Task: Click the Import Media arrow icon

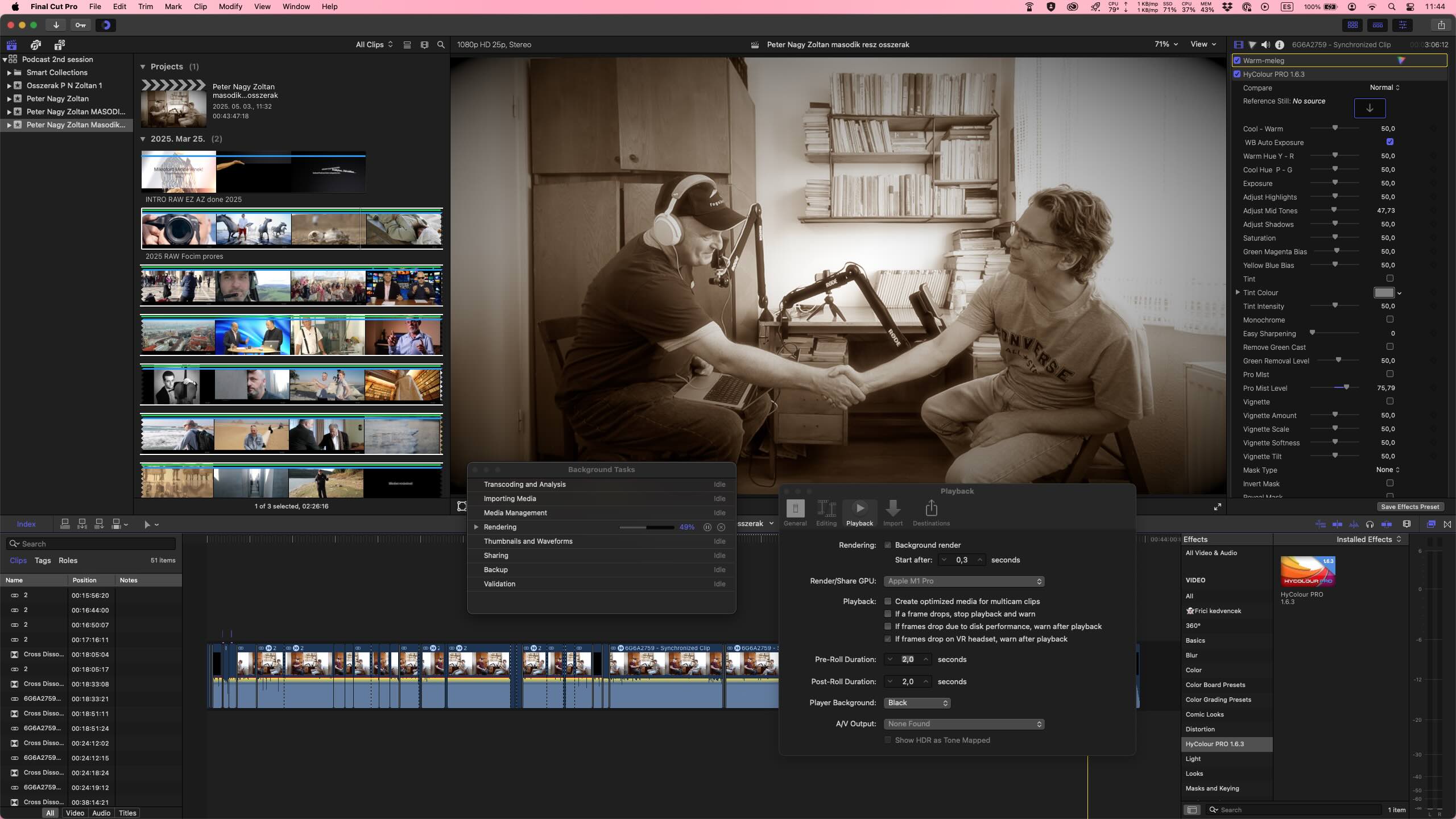Action: pos(56,25)
